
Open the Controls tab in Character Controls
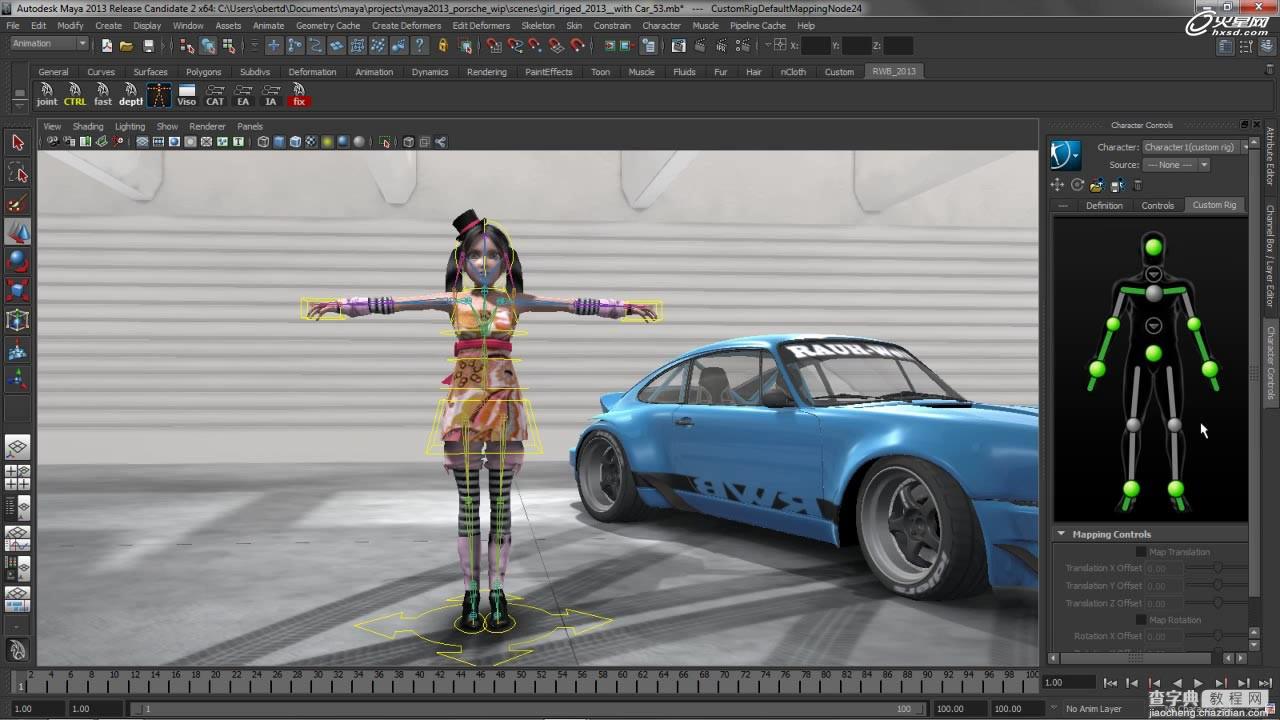[x=1158, y=205]
